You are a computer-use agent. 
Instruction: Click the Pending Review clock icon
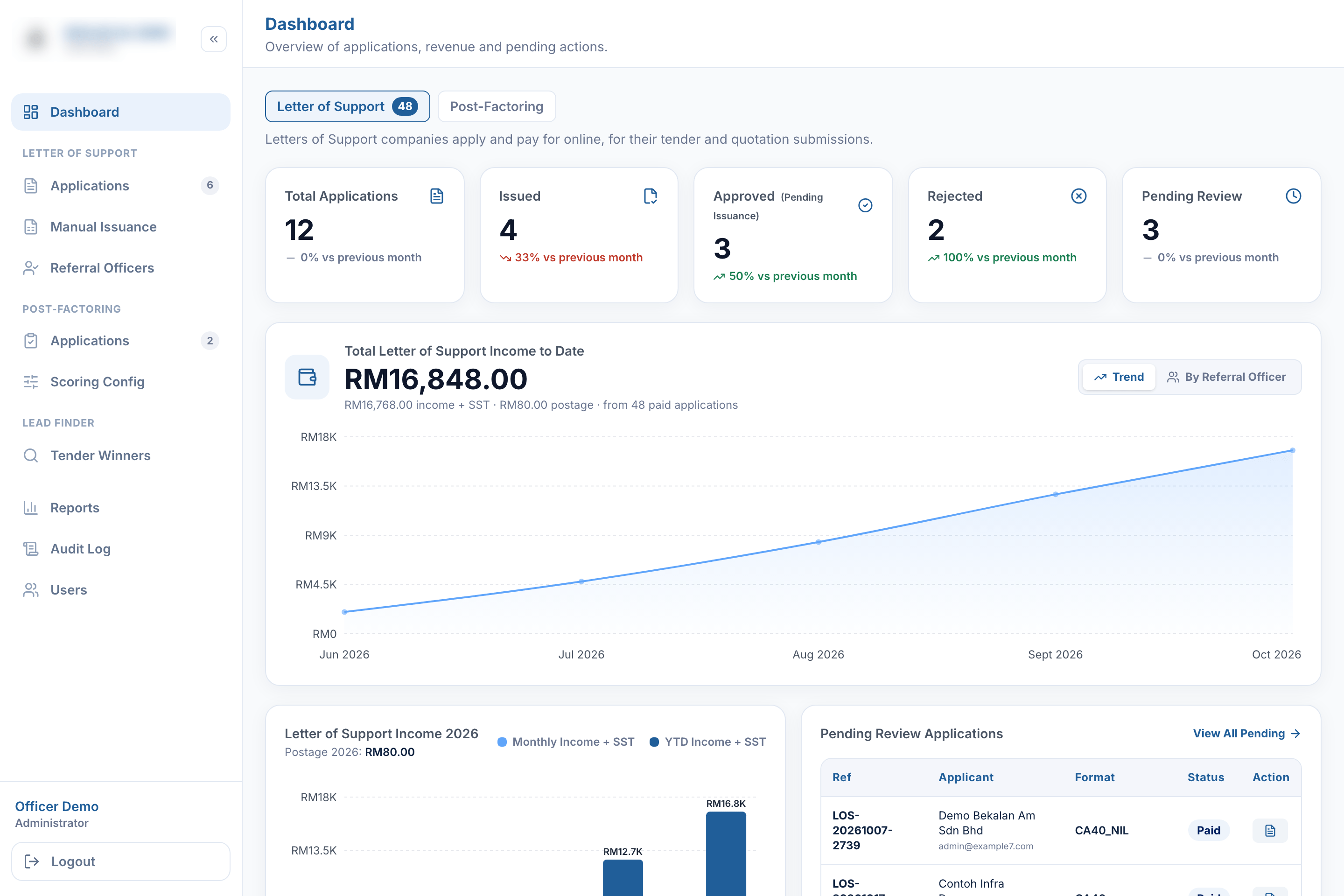point(1293,196)
